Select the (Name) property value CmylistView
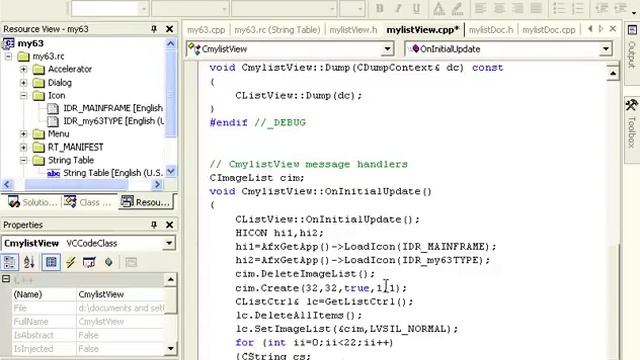The image size is (640, 360). coord(121,294)
